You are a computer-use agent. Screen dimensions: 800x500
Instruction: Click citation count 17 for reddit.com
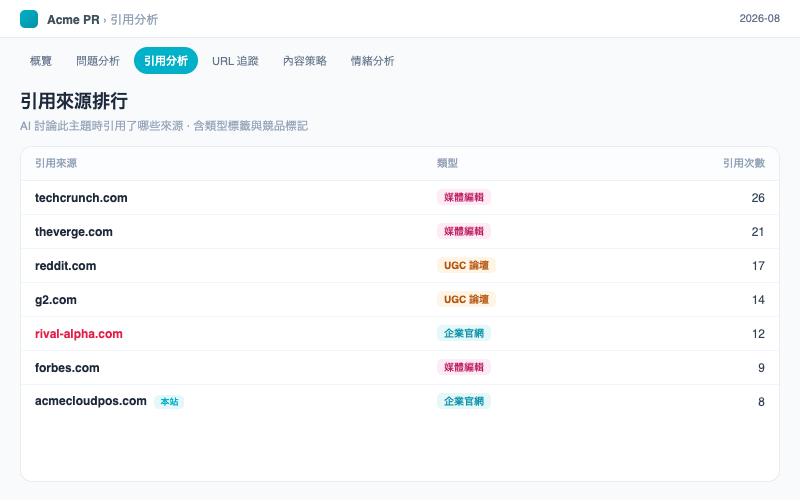click(758, 266)
